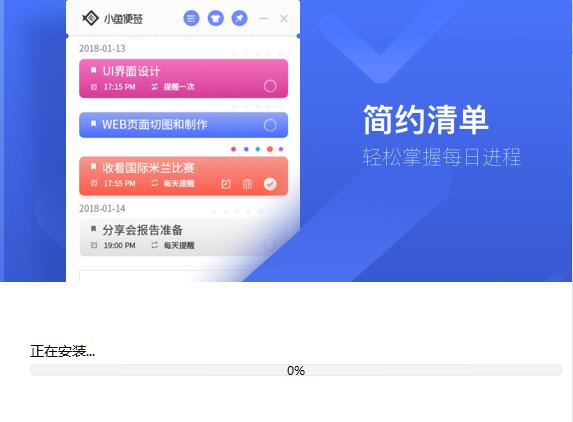Image resolution: width=573 pixels, height=422 pixels.
Task: Click trash icon on 收看国际米兰比赛 note
Action: click(247, 184)
